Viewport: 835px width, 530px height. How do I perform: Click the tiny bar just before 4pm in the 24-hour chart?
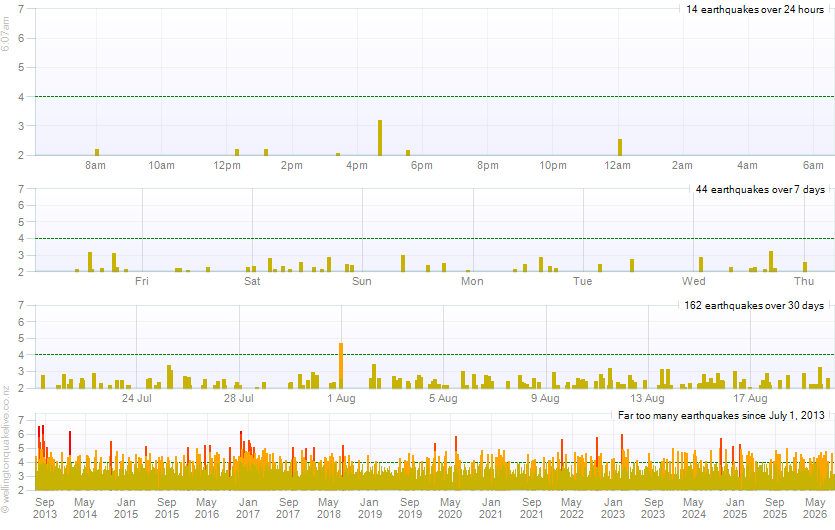click(x=338, y=154)
